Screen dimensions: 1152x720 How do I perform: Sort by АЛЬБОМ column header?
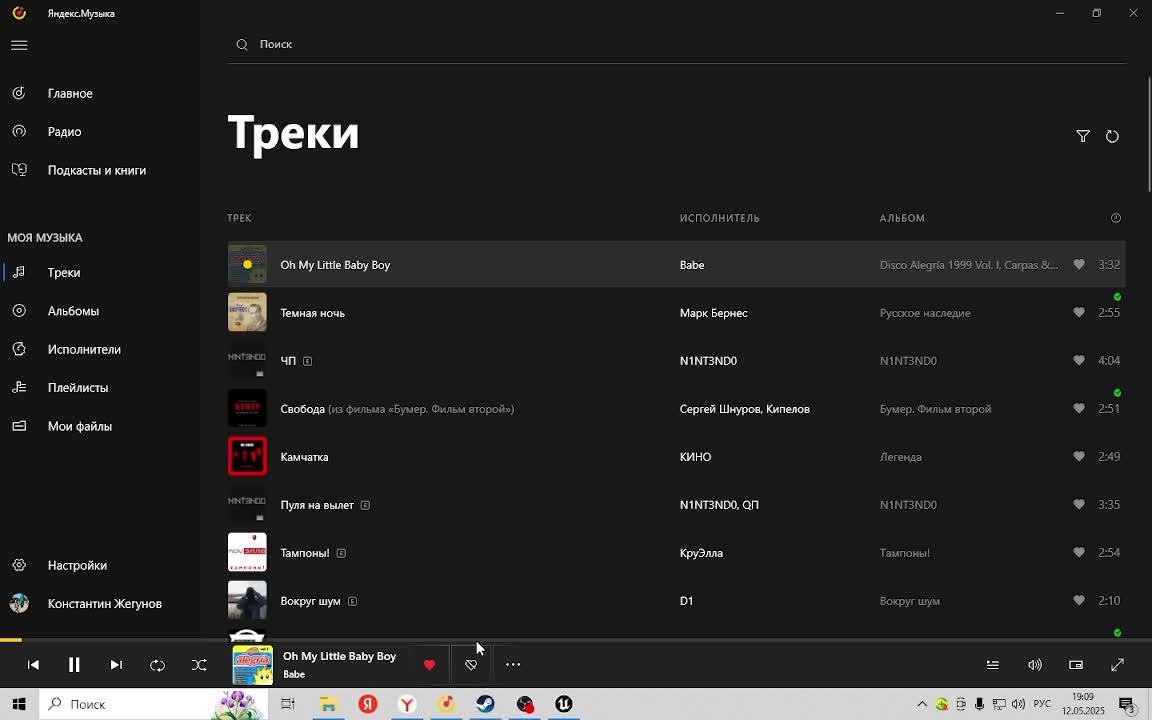pos(902,218)
